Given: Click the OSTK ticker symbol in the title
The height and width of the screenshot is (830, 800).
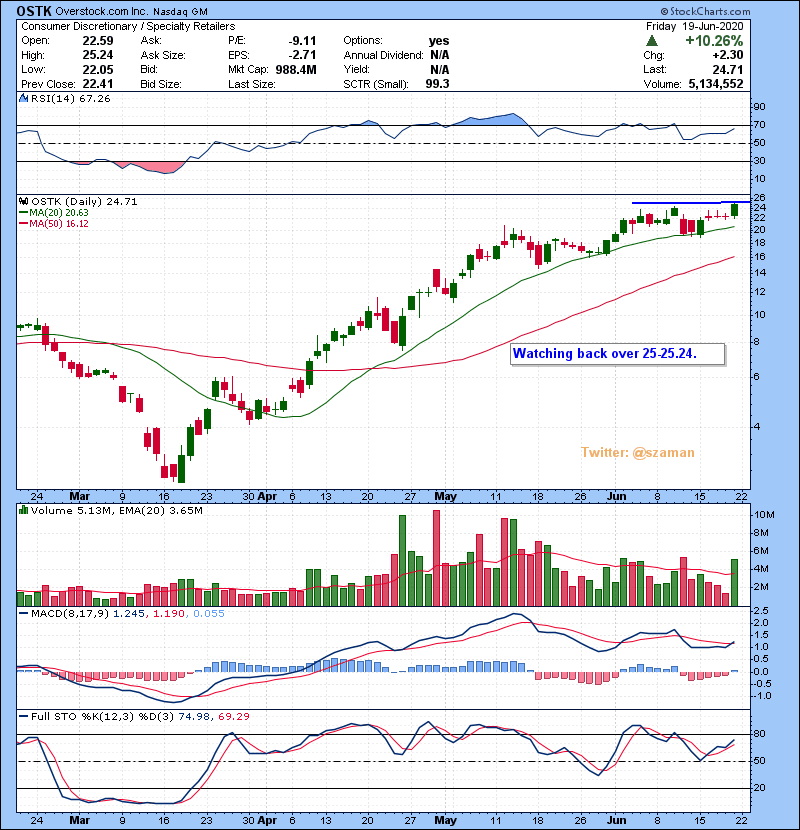Looking at the screenshot, I should pos(34,11).
